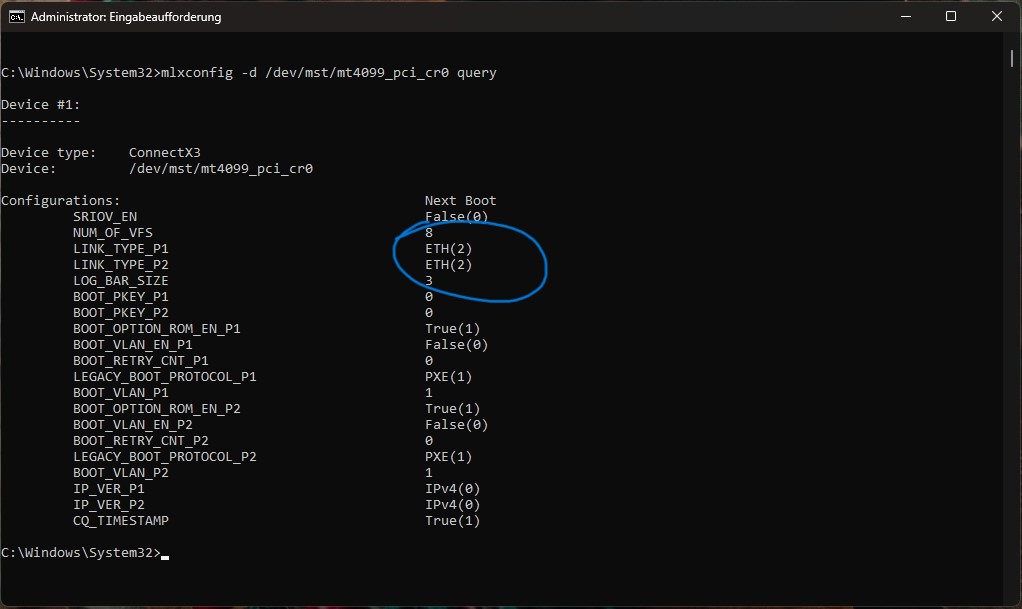Click the BOOT_VLAN_P2 parameter name
The image size is (1022, 609).
pos(121,472)
